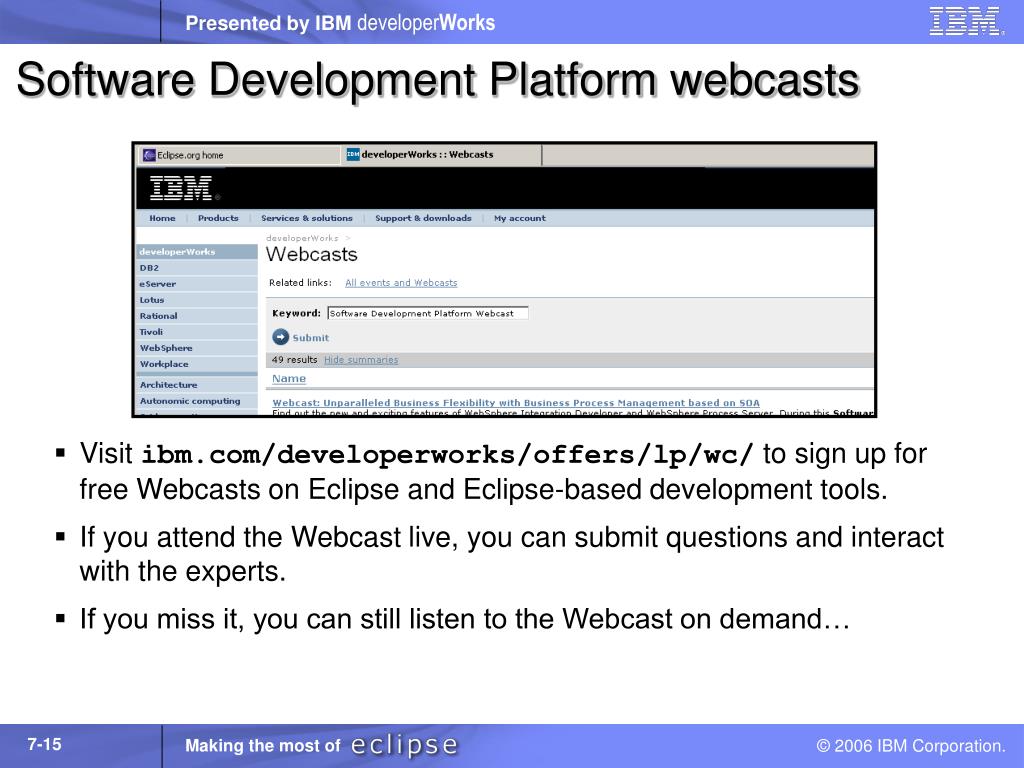Viewport: 1024px width, 768px height.
Task: Click the 2006 IBM Corporation copyright text
Action: 911,746
